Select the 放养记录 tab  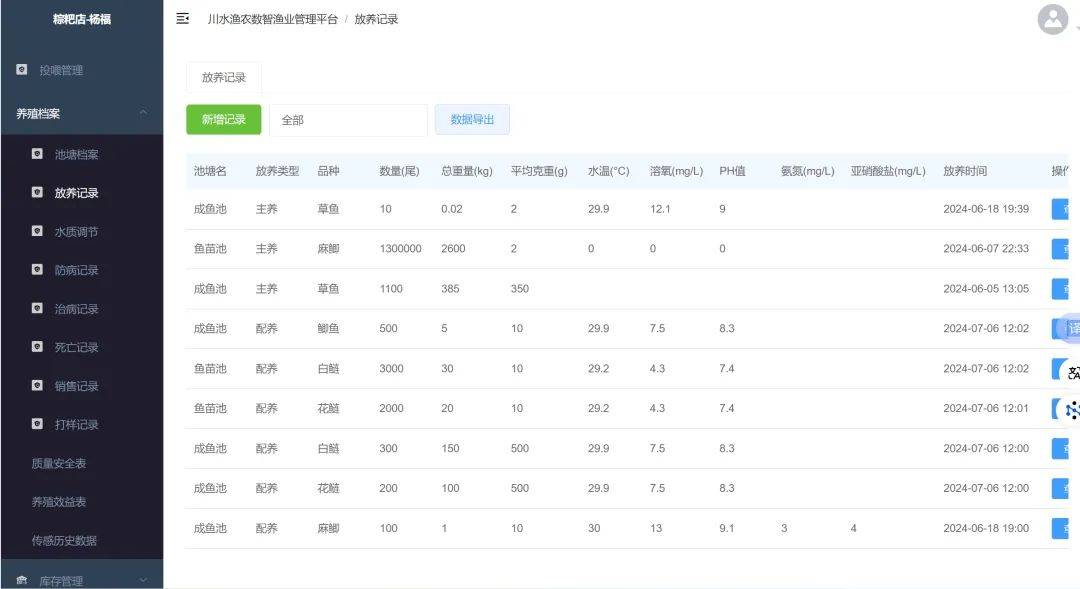click(x=223, y=78)
